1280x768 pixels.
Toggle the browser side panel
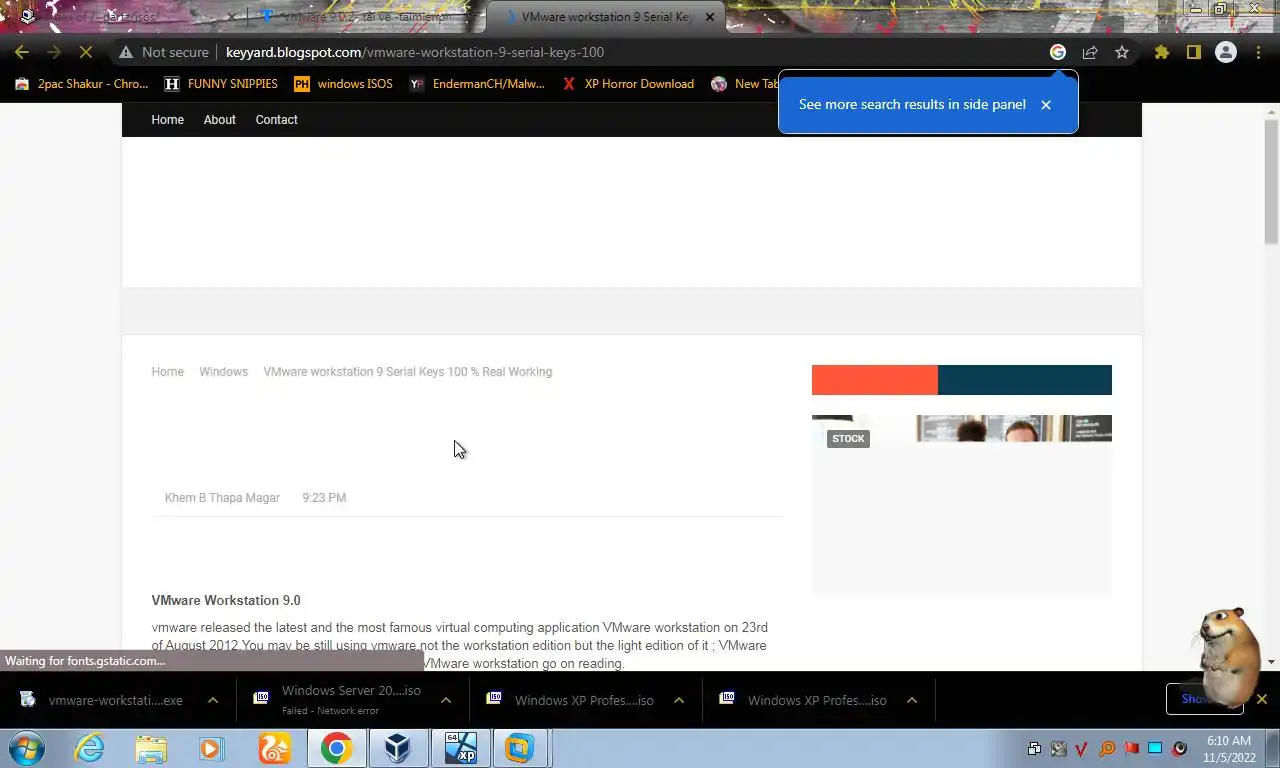[x=1193, y=52]
